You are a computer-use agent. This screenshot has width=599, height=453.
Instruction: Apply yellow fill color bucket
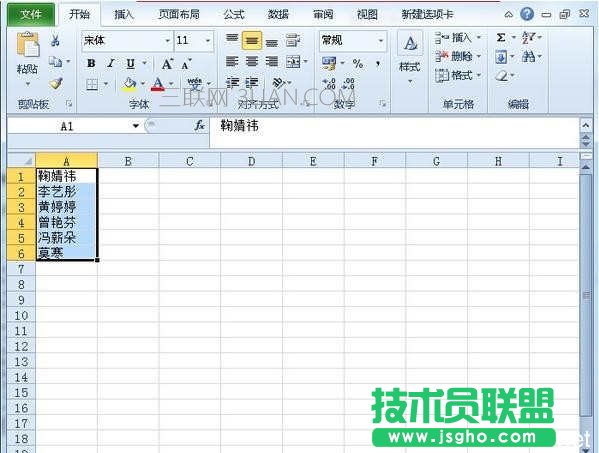pyautogui.click(x=130, y=84)
